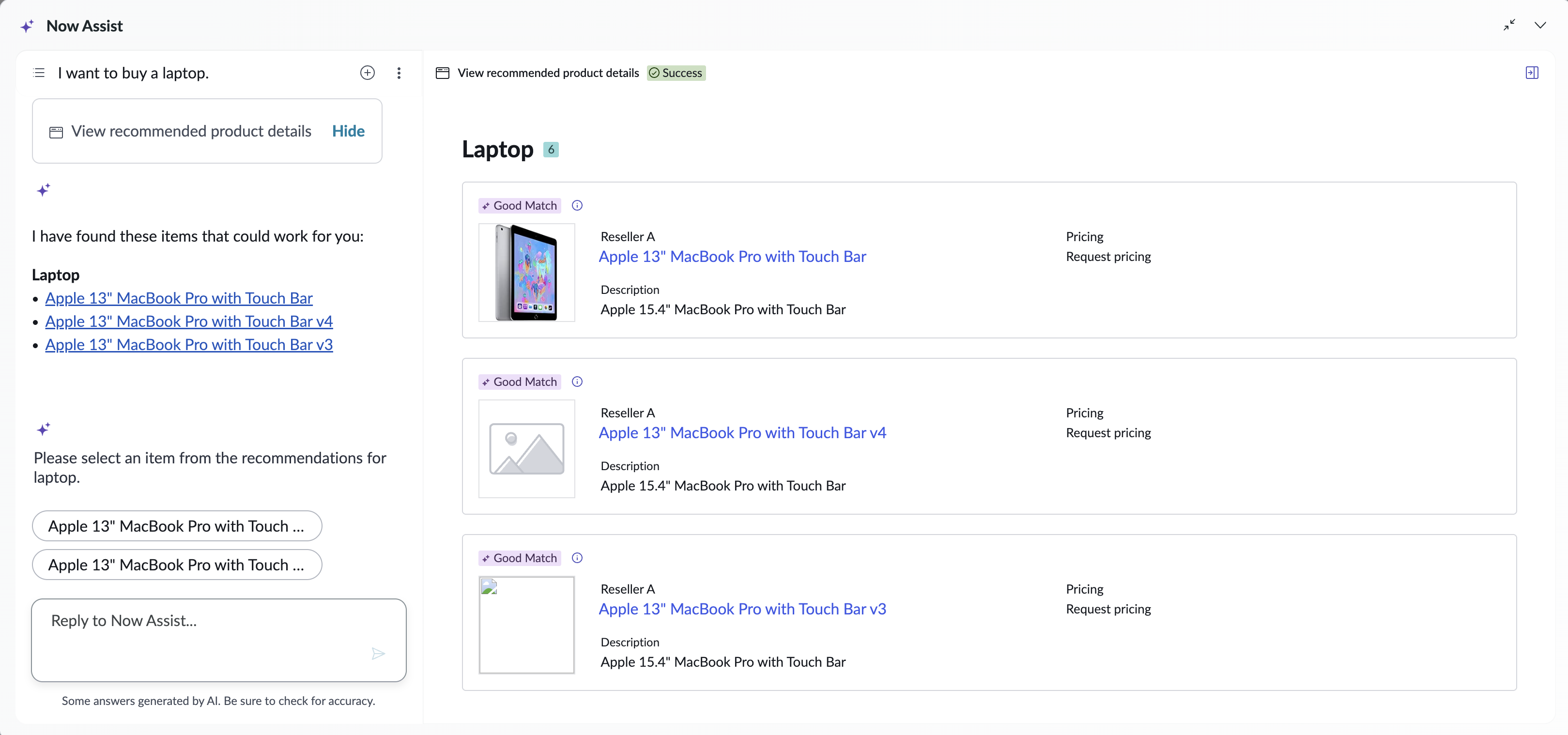The height and width of the screenshot is (735, 1568).
Task: Collapse the details side panel icon
Action: click(1532, 73)
